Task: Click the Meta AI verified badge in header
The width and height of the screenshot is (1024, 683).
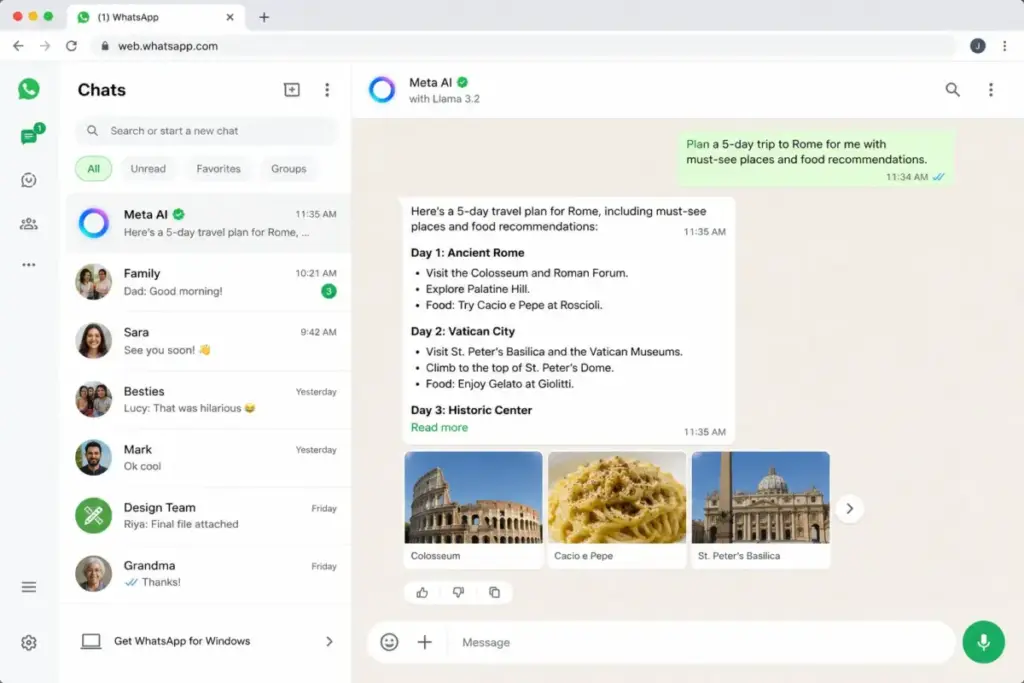Action: 462,82
